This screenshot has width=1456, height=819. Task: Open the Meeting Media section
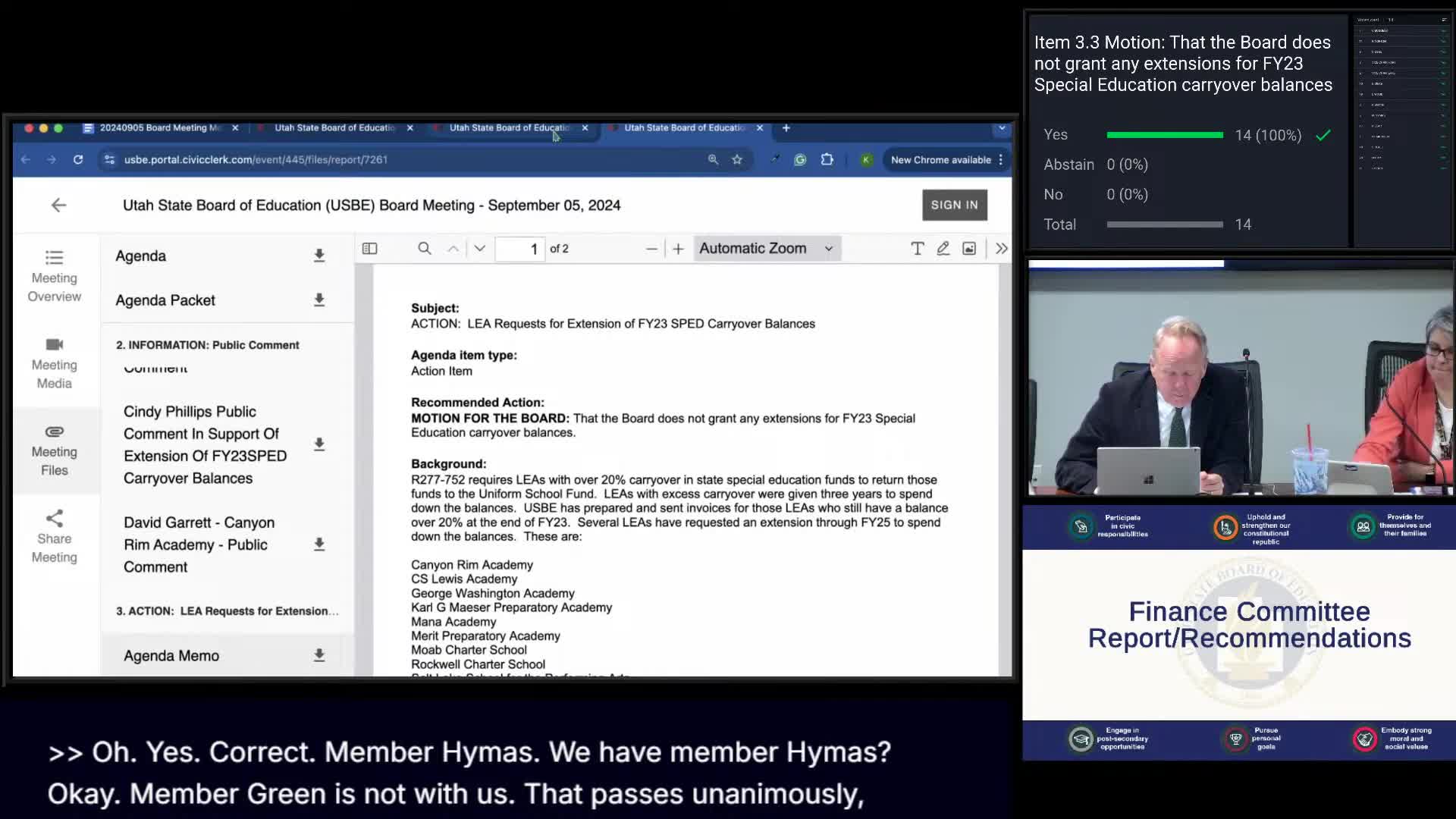pos(55,364)
